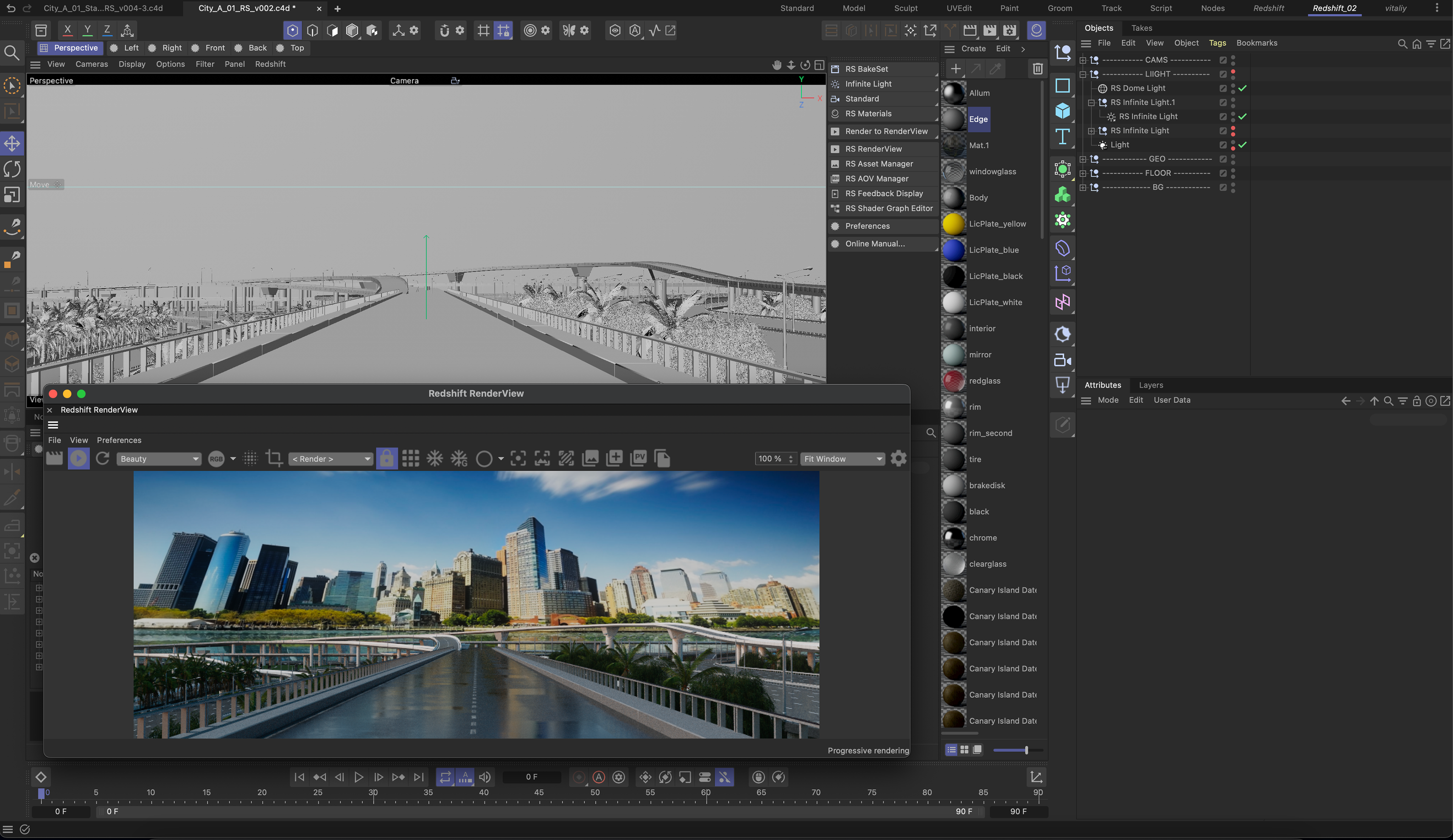Adjust the material thumbnail size slider

pos(1026,750)
